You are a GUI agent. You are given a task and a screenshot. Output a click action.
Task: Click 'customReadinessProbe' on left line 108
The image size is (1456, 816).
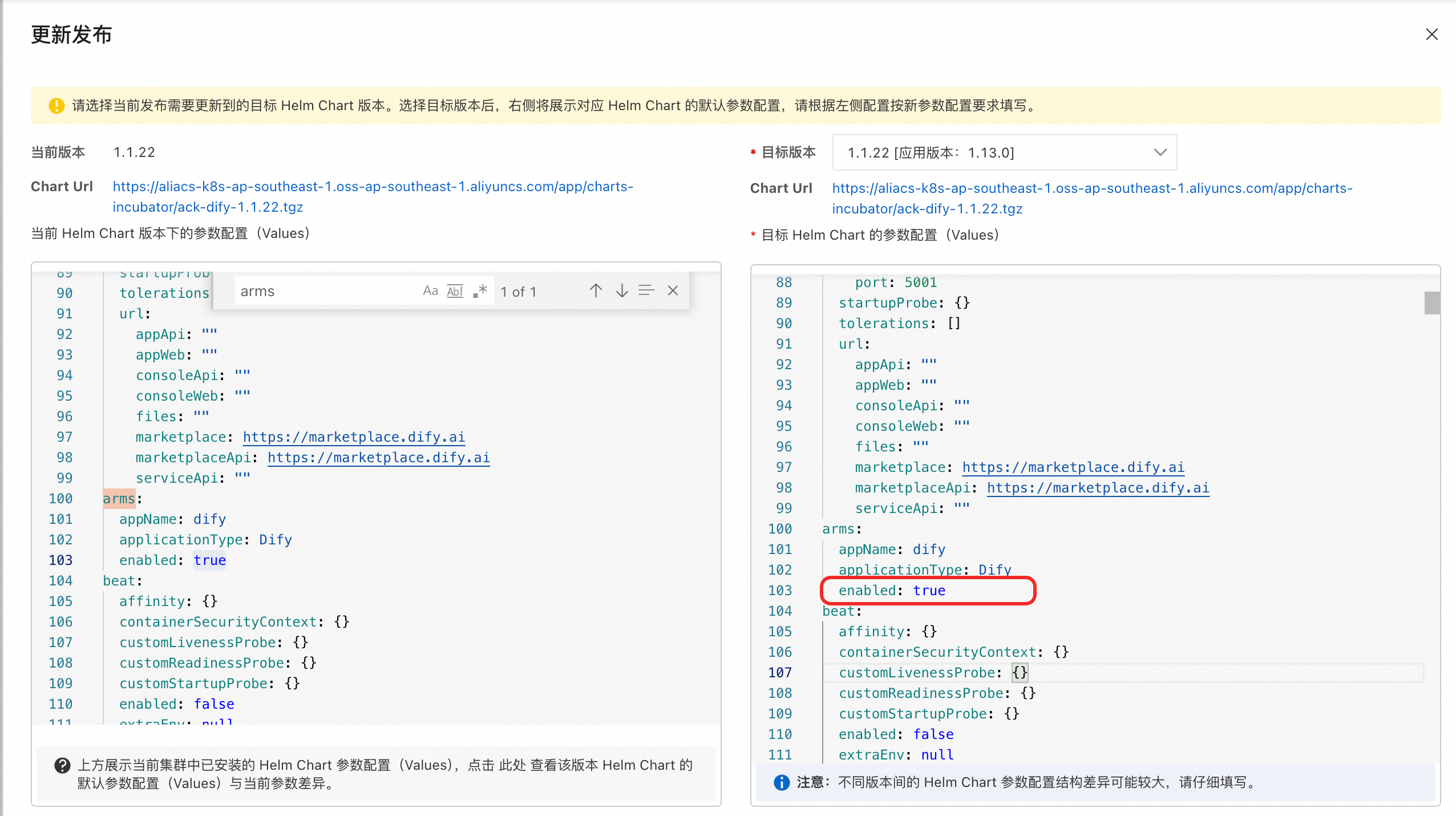pos(201,663)
